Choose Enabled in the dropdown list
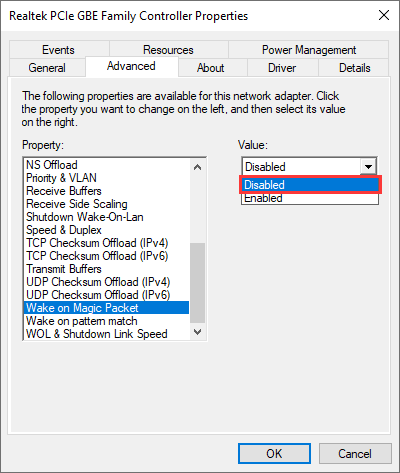400x473 pixels. point(310,198)
